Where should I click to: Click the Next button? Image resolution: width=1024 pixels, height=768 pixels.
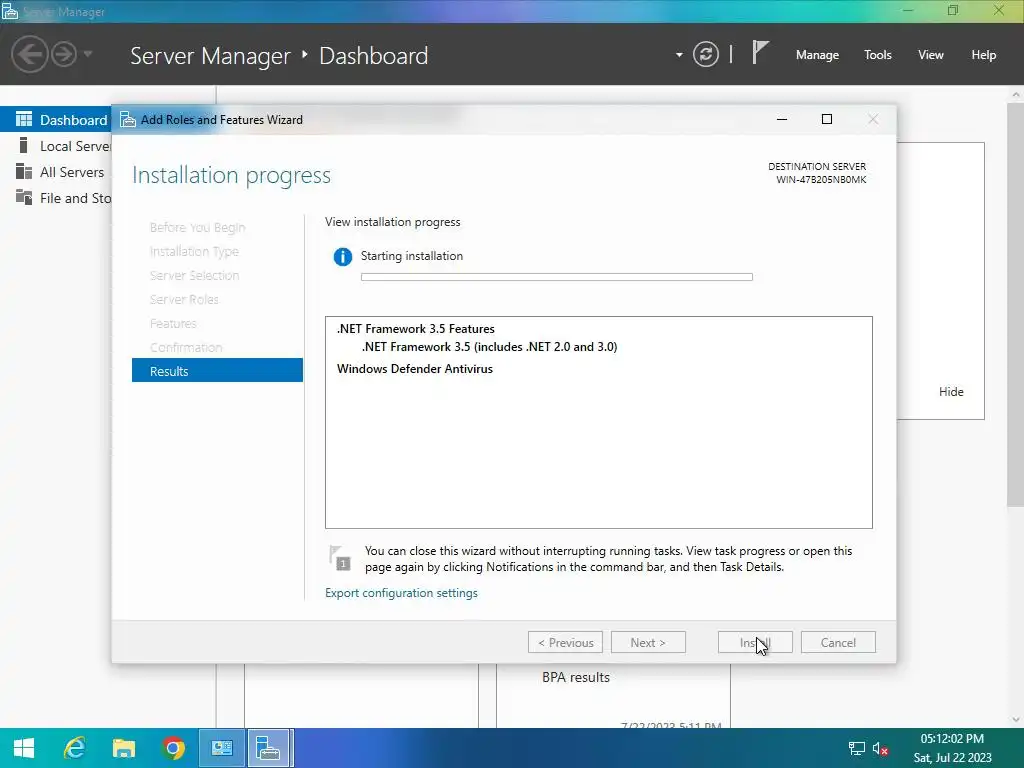click(648, 643)
